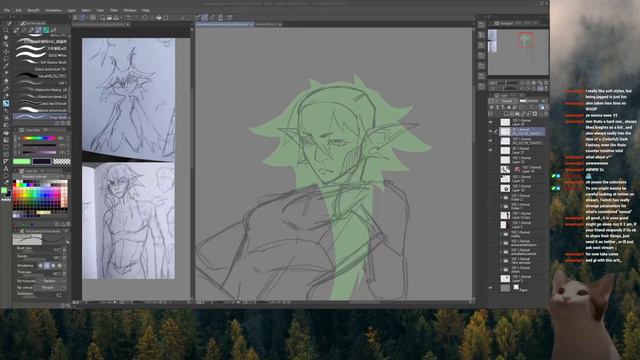The width and height of the screenshot is (640, 360).
Task: Choose the Dingo Brush sub tool
Action: [41, 117]
